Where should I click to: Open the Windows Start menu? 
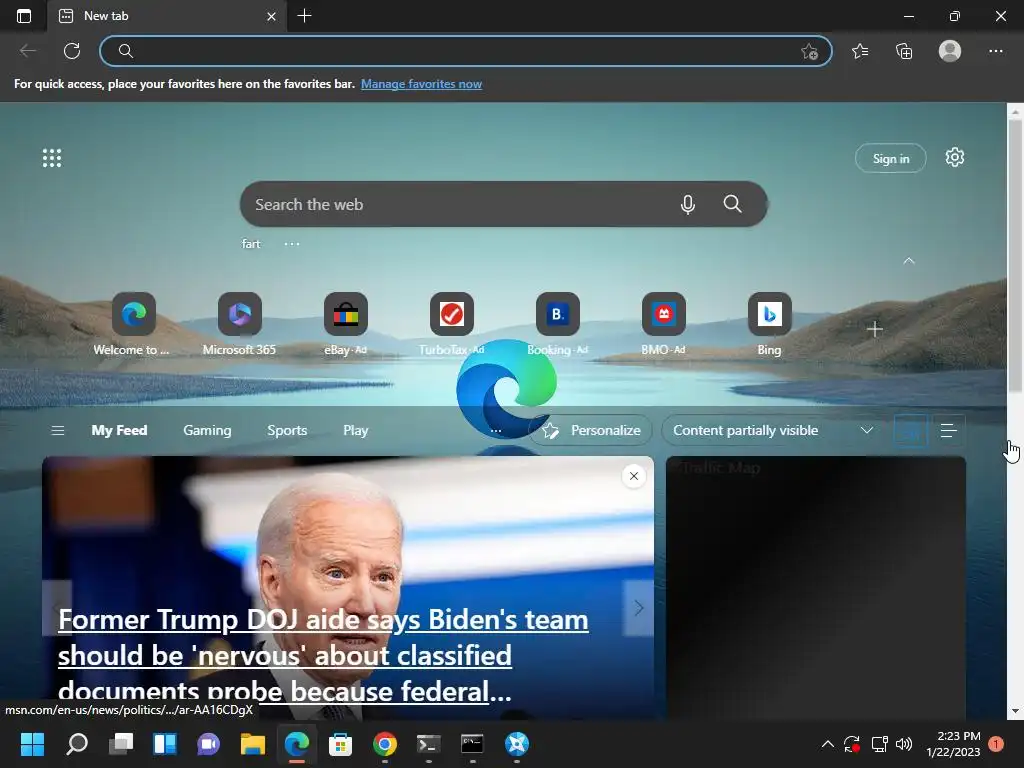pyautogui.click(x=32, y=744)
